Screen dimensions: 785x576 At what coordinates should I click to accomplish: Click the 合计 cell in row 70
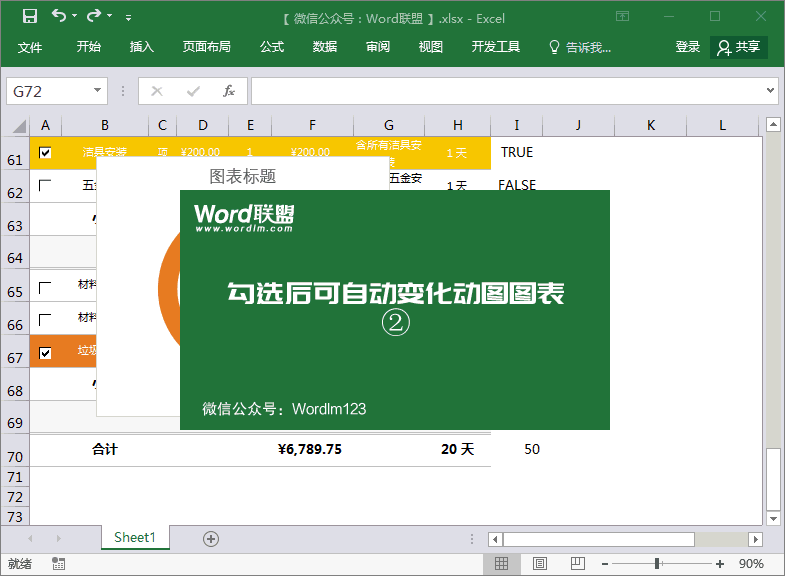click(x=105, y=449)
